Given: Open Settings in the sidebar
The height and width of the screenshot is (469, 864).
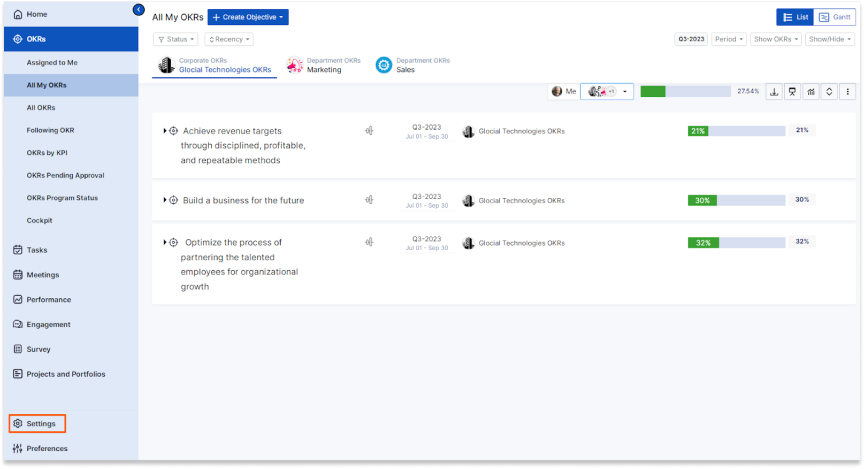Looking at the screenshot, I should (x=37, y=424).
